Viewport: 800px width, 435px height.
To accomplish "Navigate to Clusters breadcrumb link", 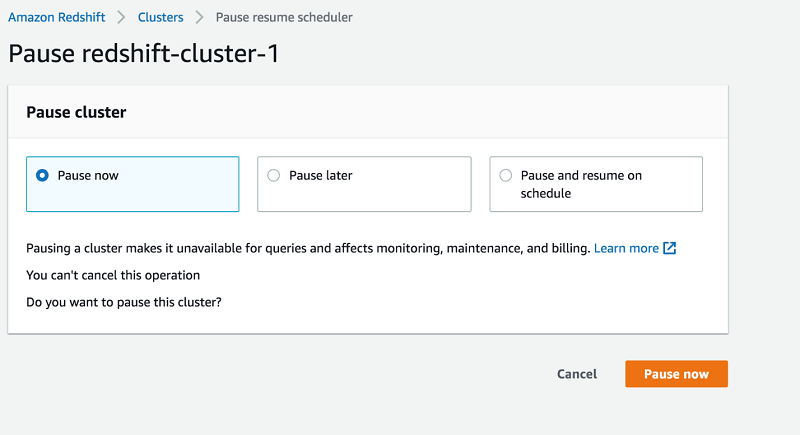I will tap(161, 18).
